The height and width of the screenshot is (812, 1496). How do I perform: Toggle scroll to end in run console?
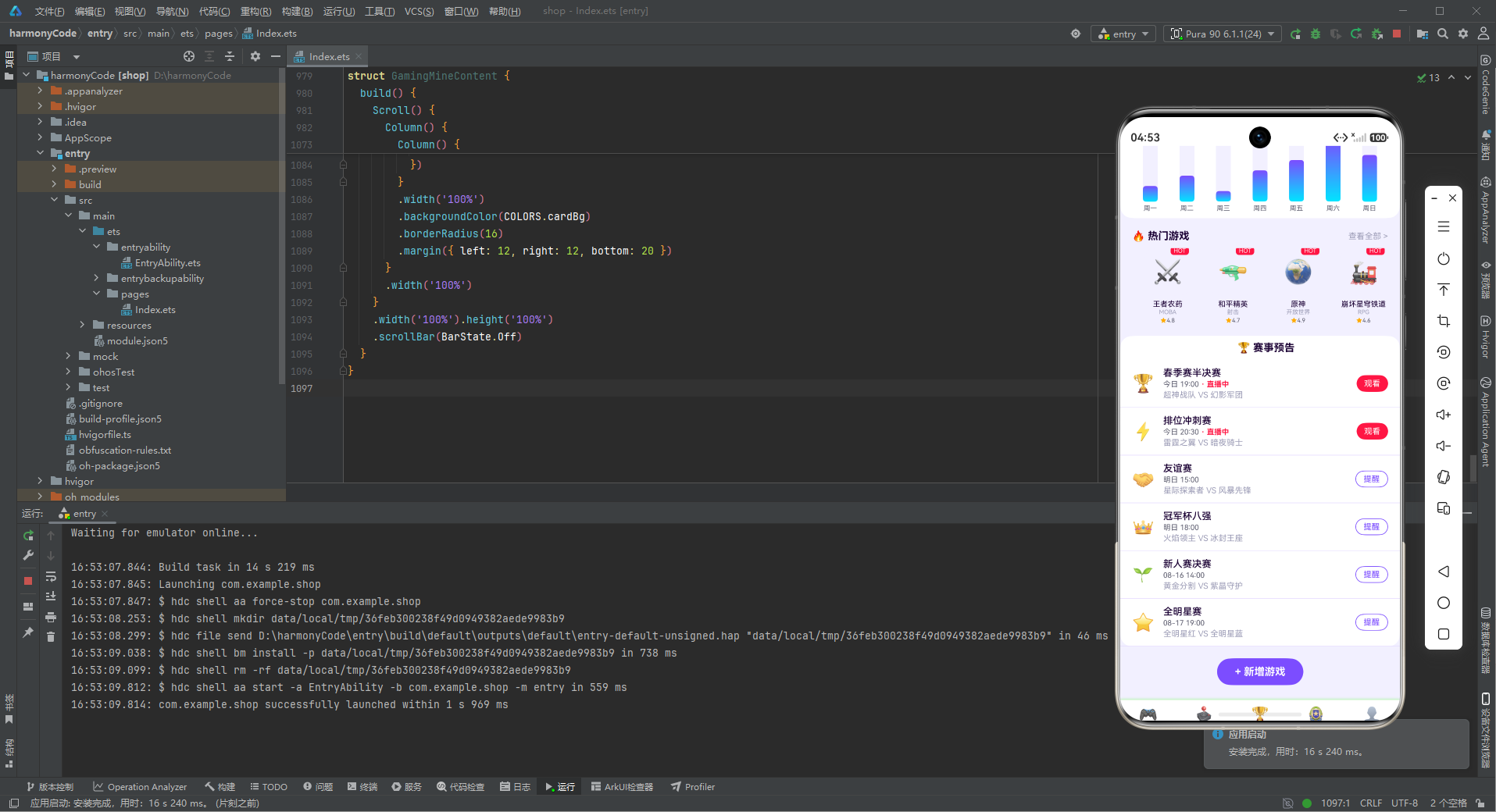51,597
